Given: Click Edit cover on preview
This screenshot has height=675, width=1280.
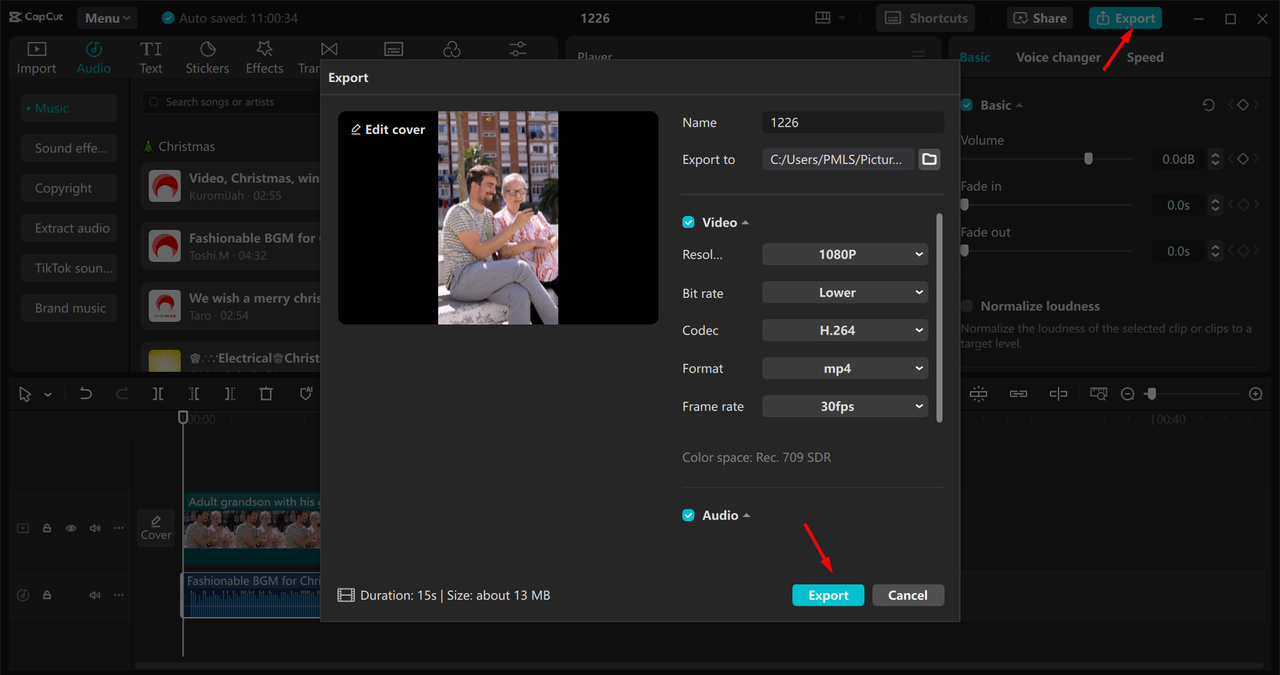Looking at the screenshot, I should tap(388, 129).
